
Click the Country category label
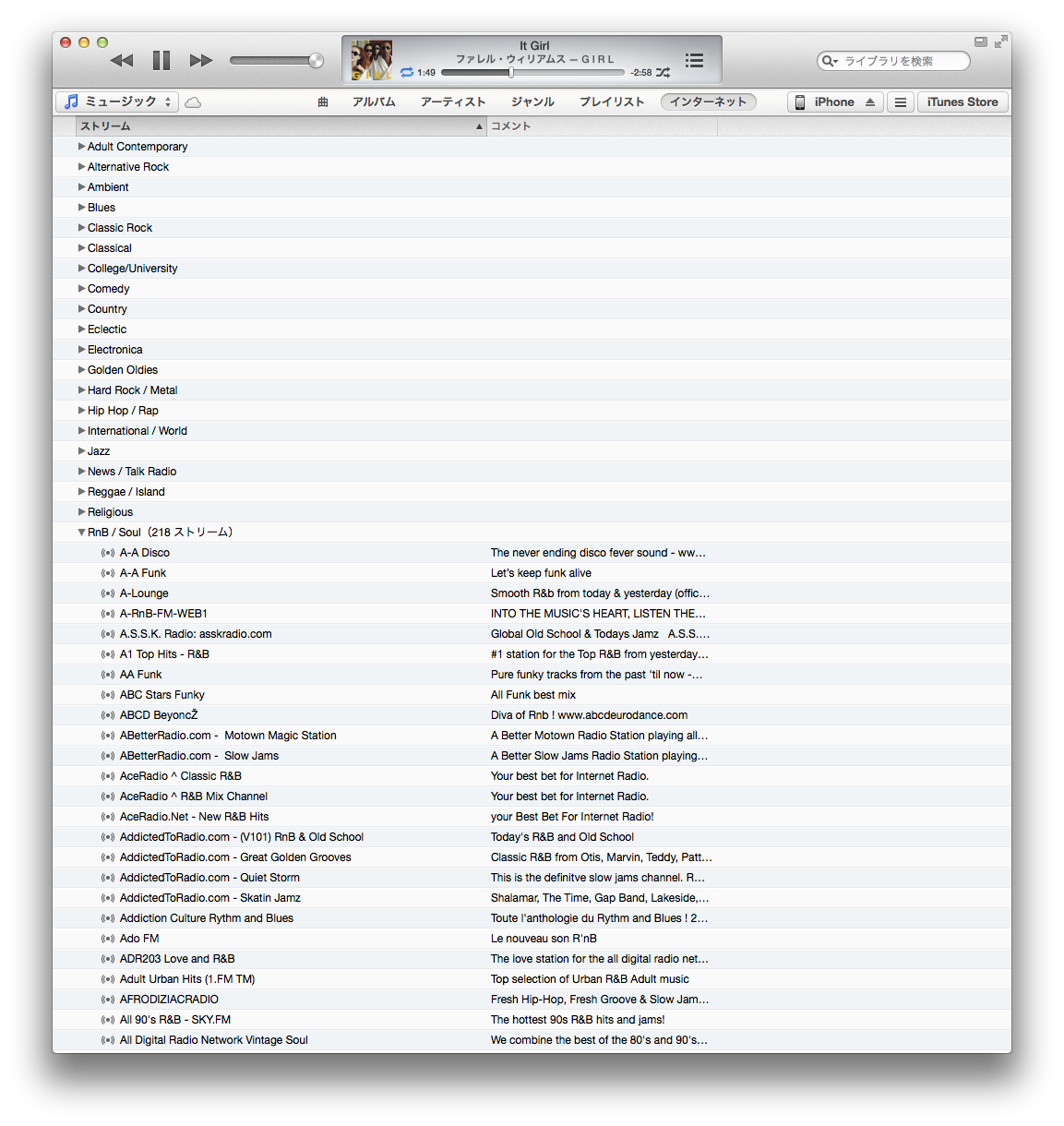click(x=107, y=309)
